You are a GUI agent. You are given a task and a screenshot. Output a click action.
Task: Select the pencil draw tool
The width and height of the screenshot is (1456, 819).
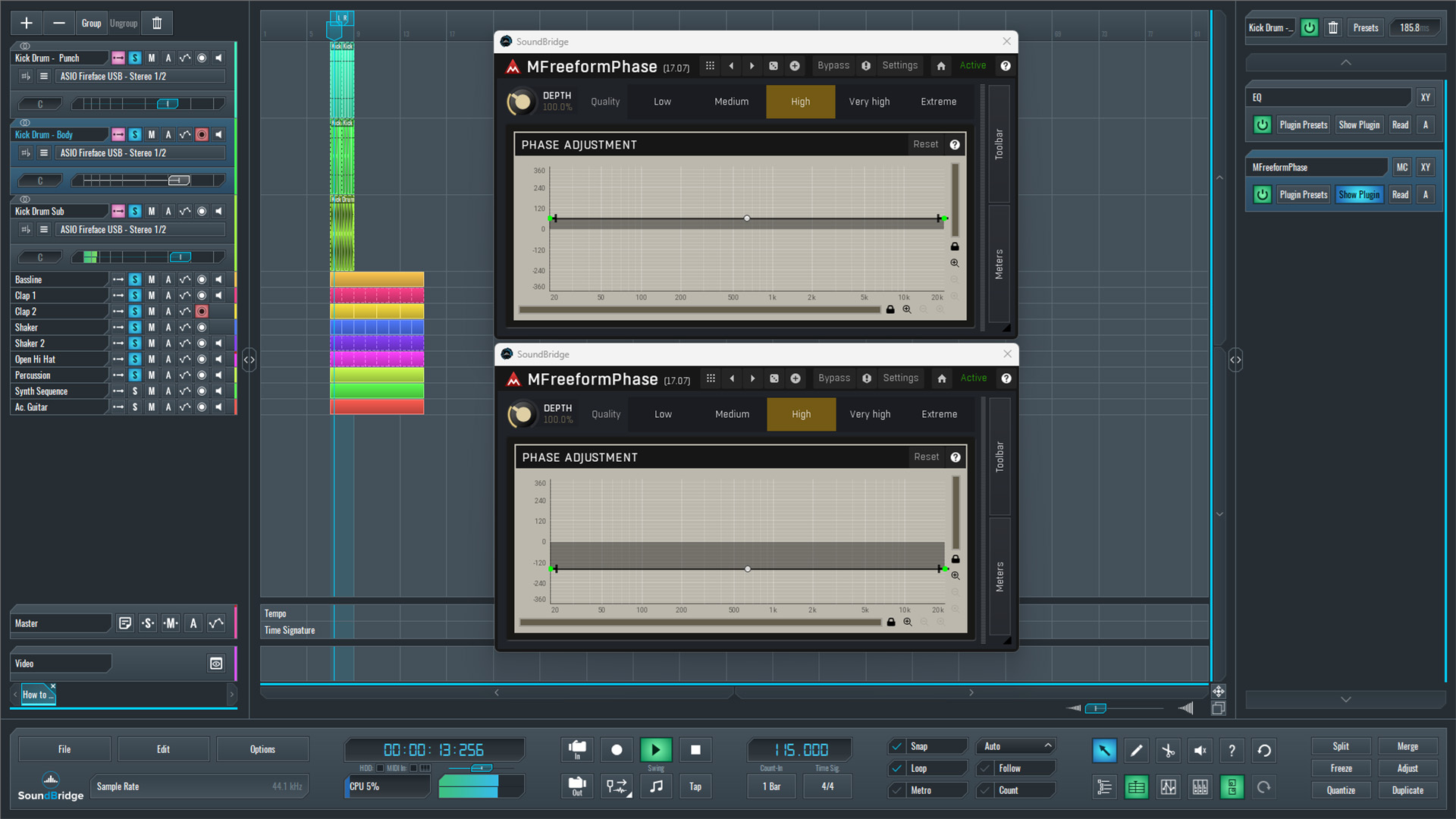[1136, 751]
